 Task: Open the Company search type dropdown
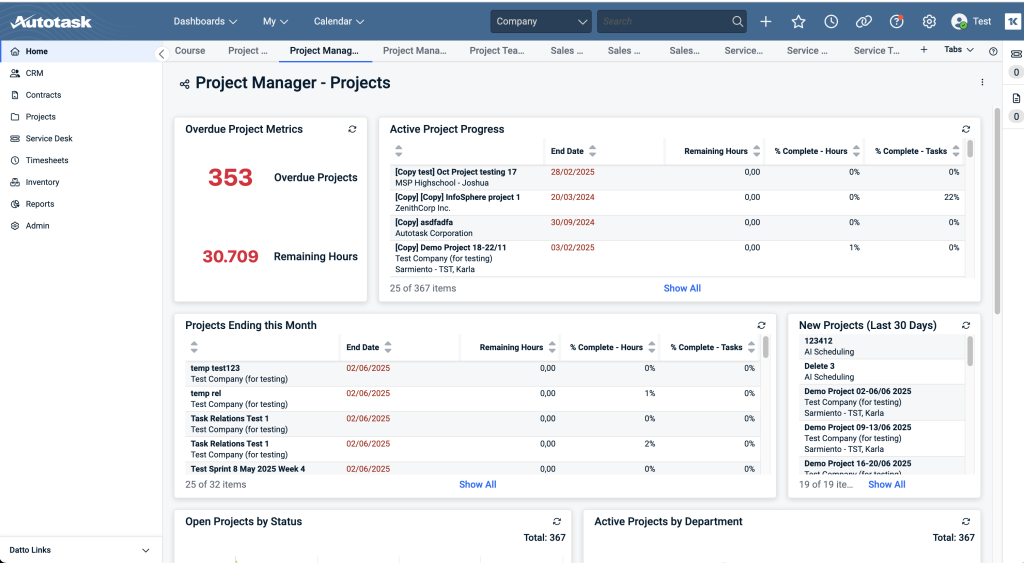click(541, 22)
